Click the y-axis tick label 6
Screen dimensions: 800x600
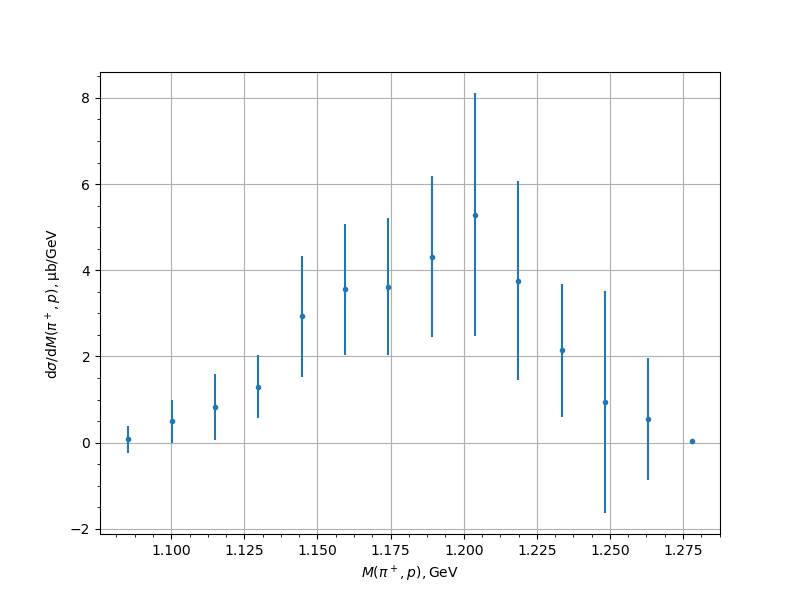click(x=86, y=185)
